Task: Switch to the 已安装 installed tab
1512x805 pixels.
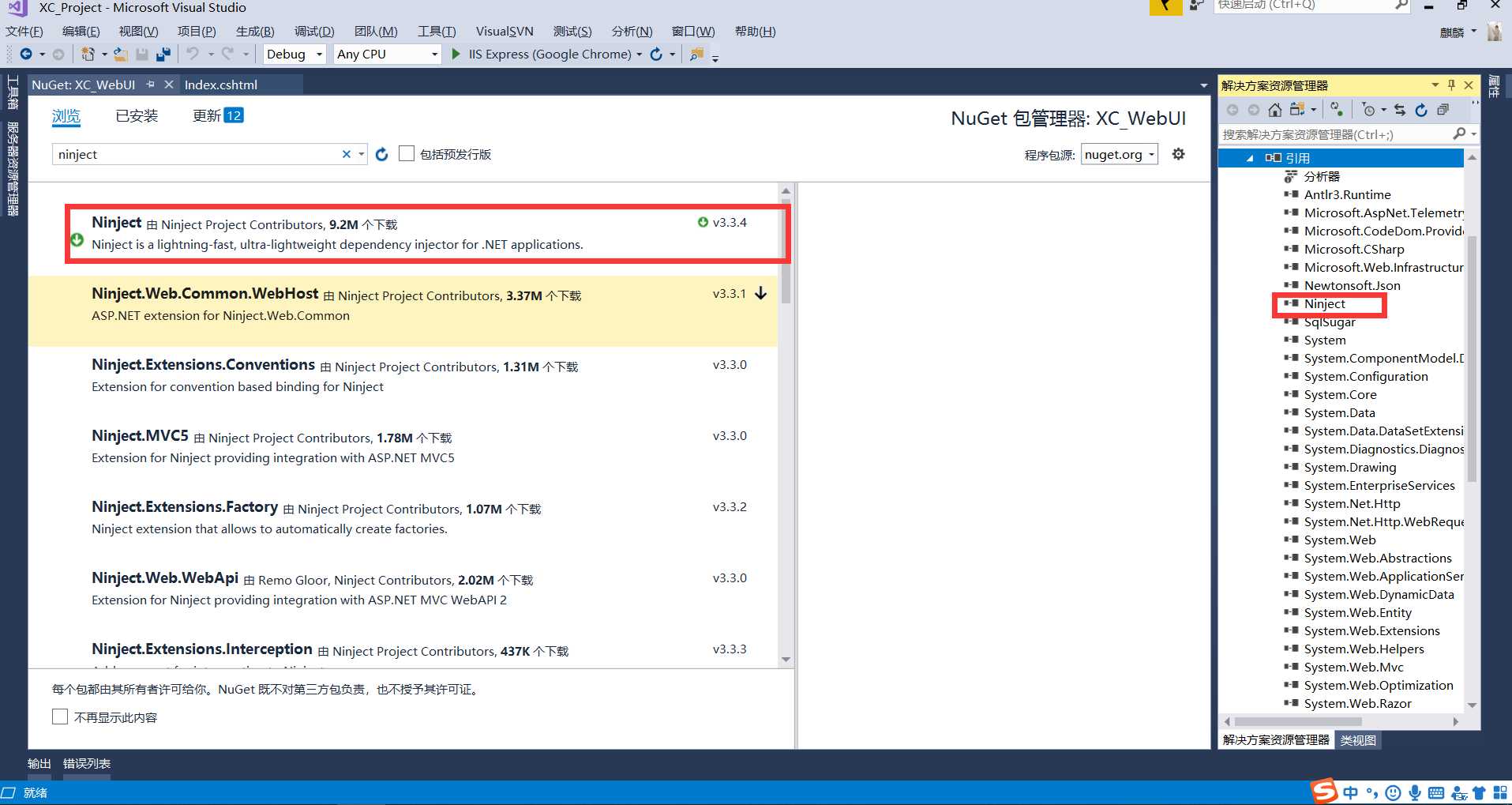Action: click(137, 115)
